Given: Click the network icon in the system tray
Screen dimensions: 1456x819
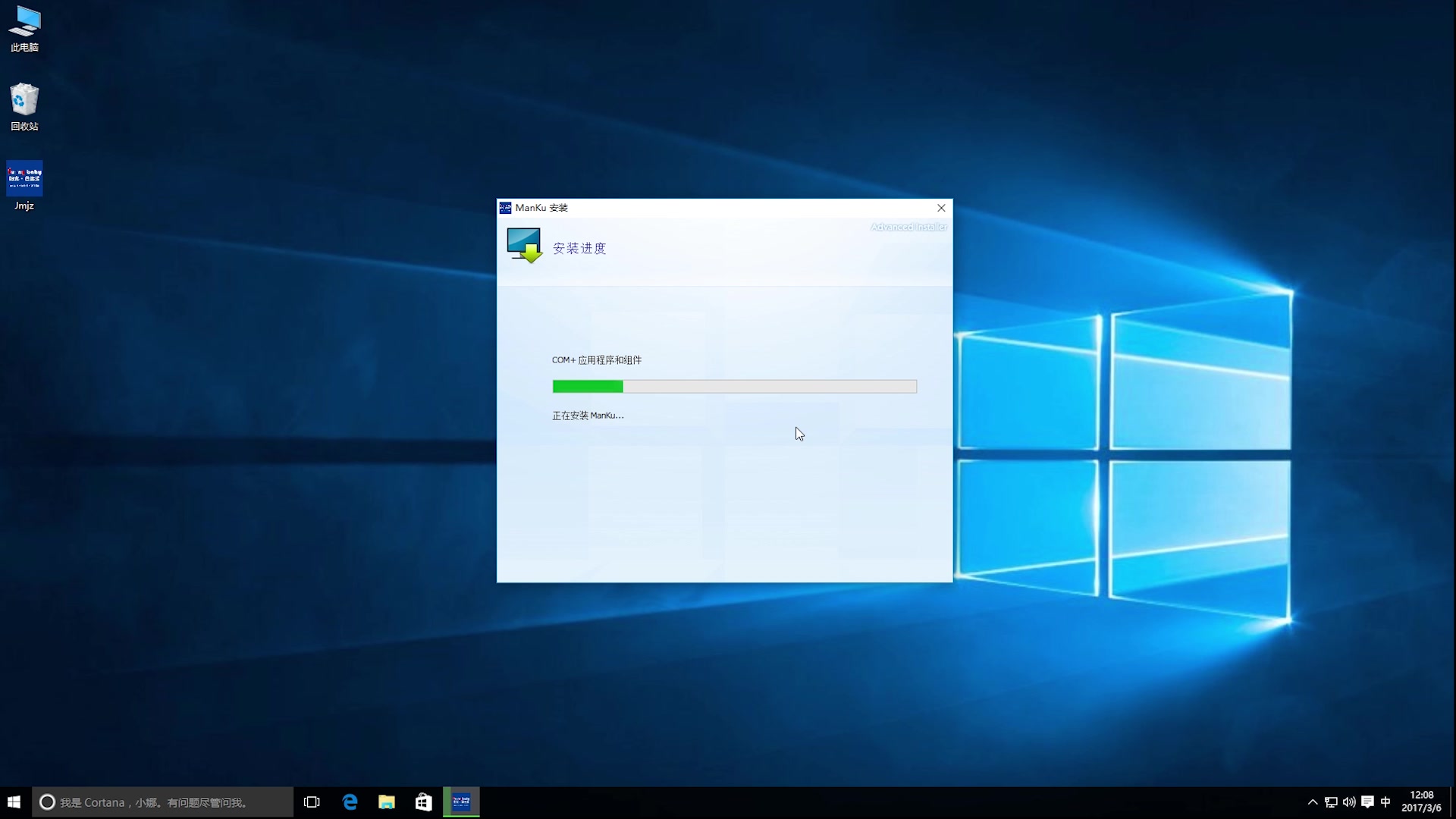Looking at the screenshot, I should [1330, 802].
